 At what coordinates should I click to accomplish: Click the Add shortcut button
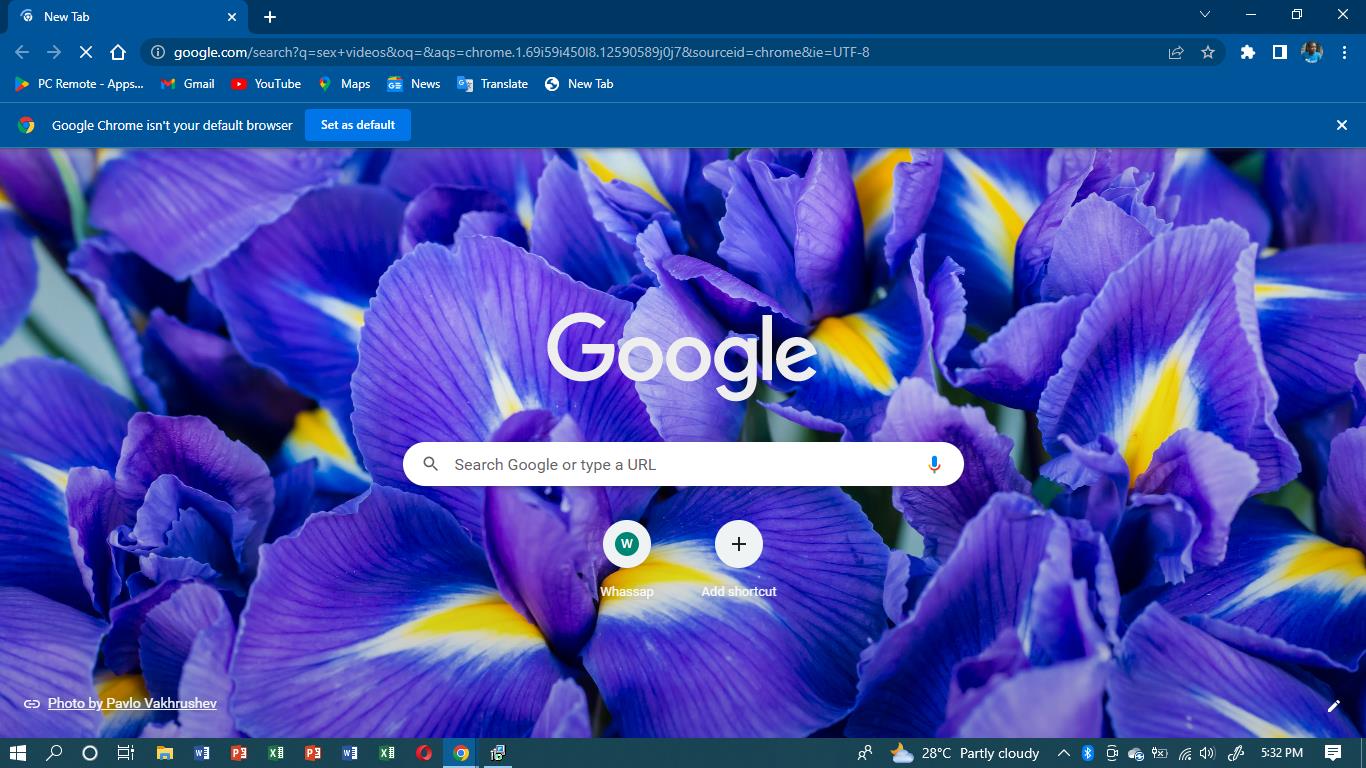click(x=739, y=544)
